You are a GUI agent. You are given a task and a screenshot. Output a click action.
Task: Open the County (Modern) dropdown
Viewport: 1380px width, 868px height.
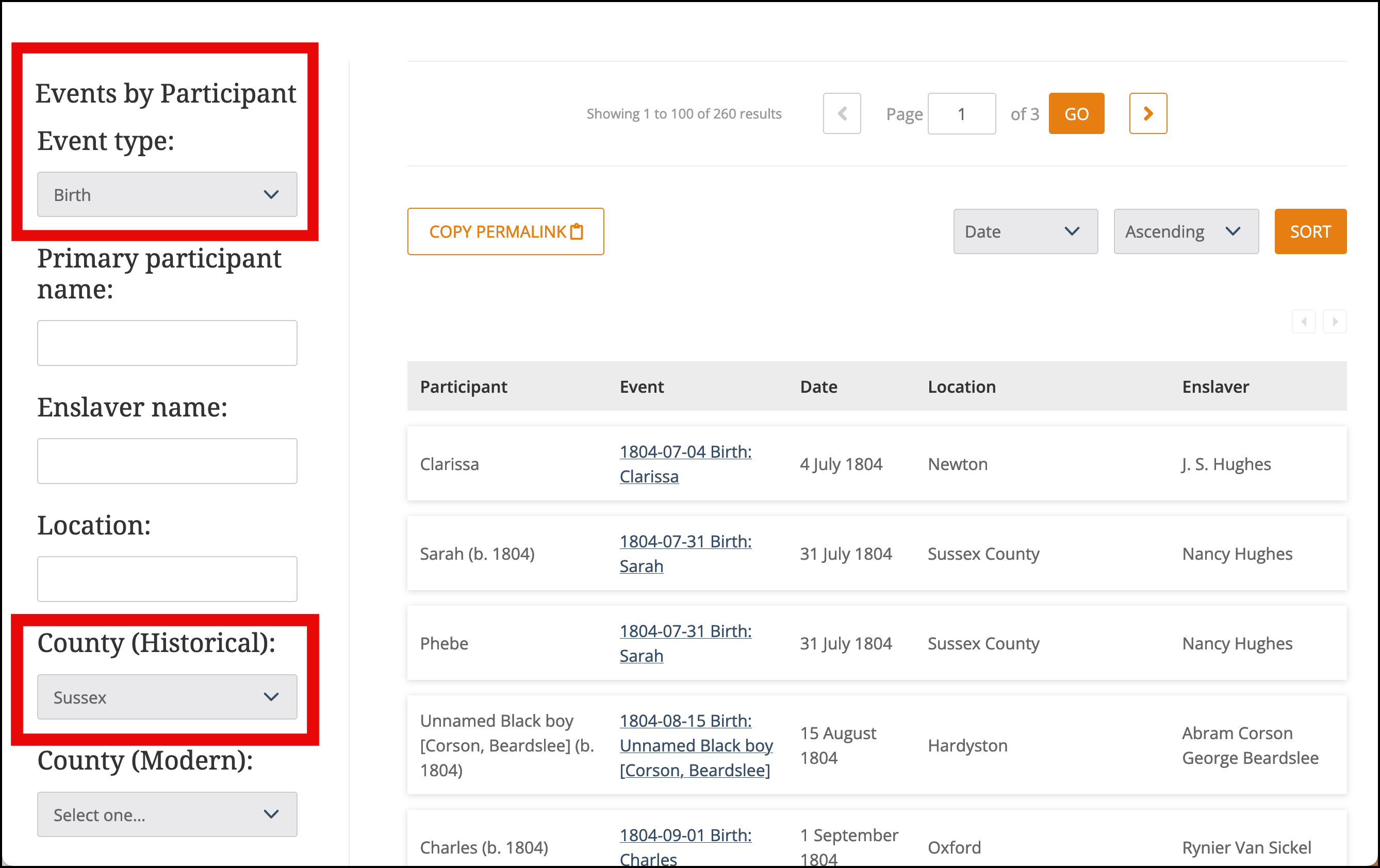(167, 814)
